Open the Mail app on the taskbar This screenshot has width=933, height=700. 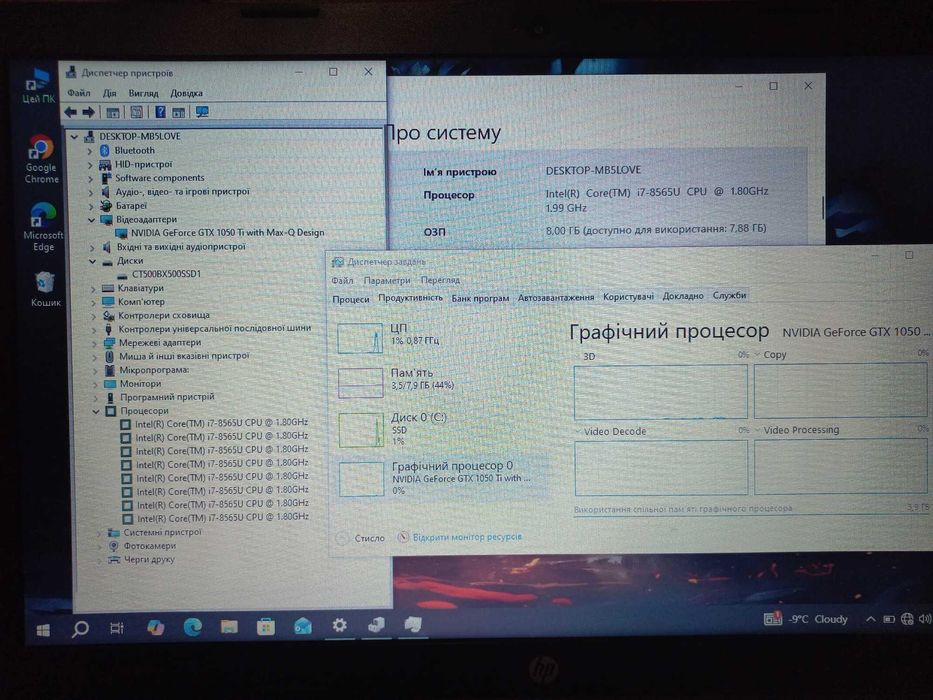(x=303, y=626)
